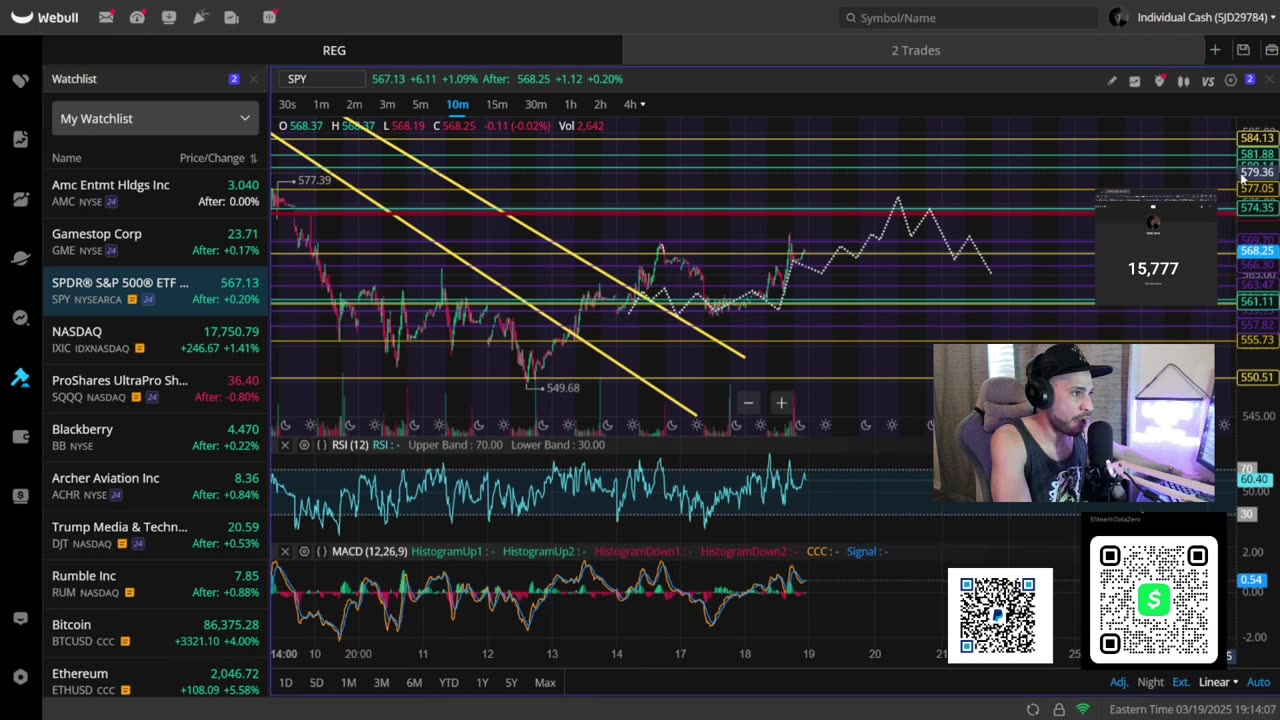Image resolution: width=1280 pixels, height=720 pixels.
Task: Open the tag icon in left sidebar
Action: 20,80
